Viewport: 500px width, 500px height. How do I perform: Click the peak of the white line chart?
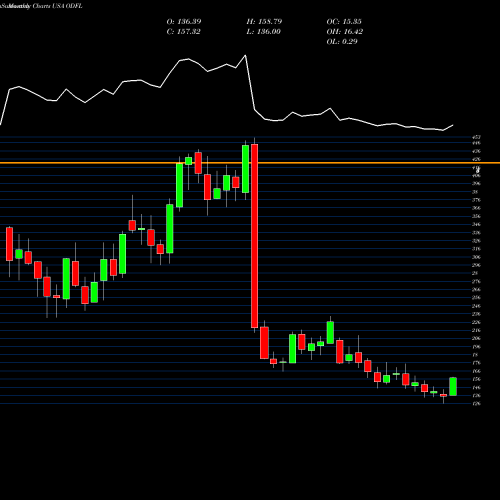(x=246, y=55)
